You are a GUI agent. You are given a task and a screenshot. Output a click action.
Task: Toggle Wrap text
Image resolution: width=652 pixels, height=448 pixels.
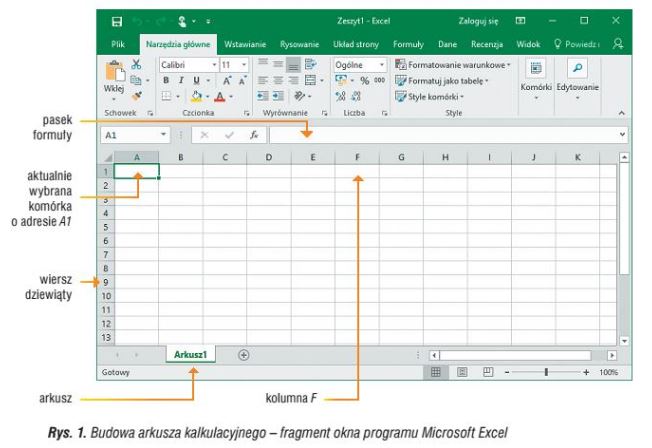[x=310, y=64]
